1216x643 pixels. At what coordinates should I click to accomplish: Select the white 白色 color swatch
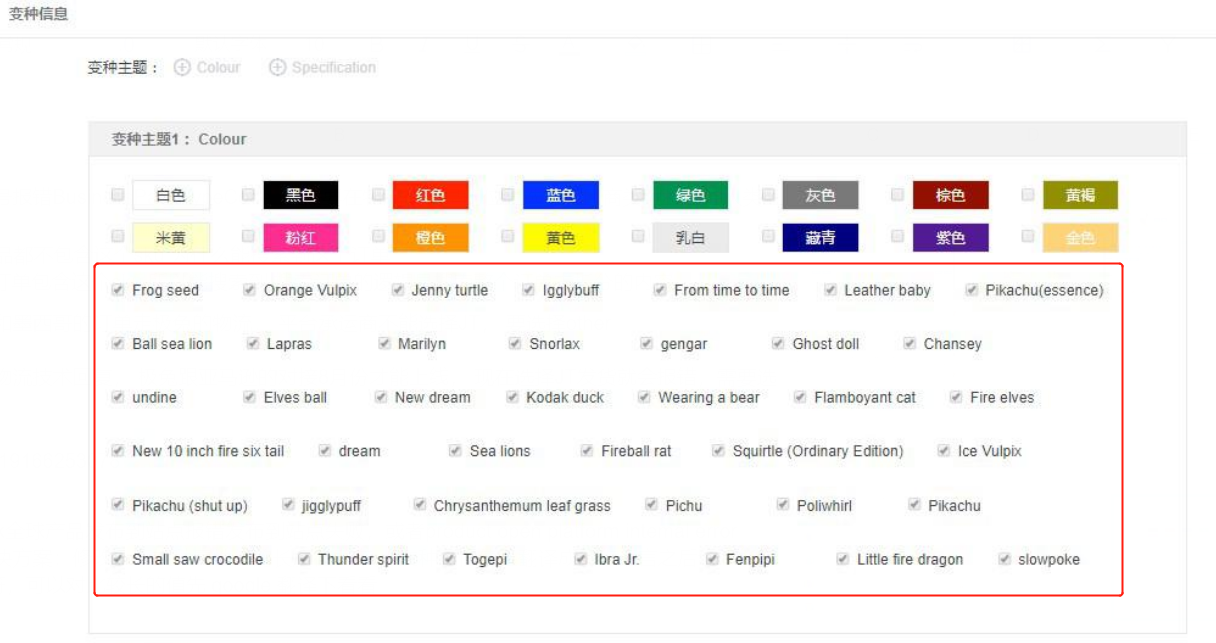point(171,195)
